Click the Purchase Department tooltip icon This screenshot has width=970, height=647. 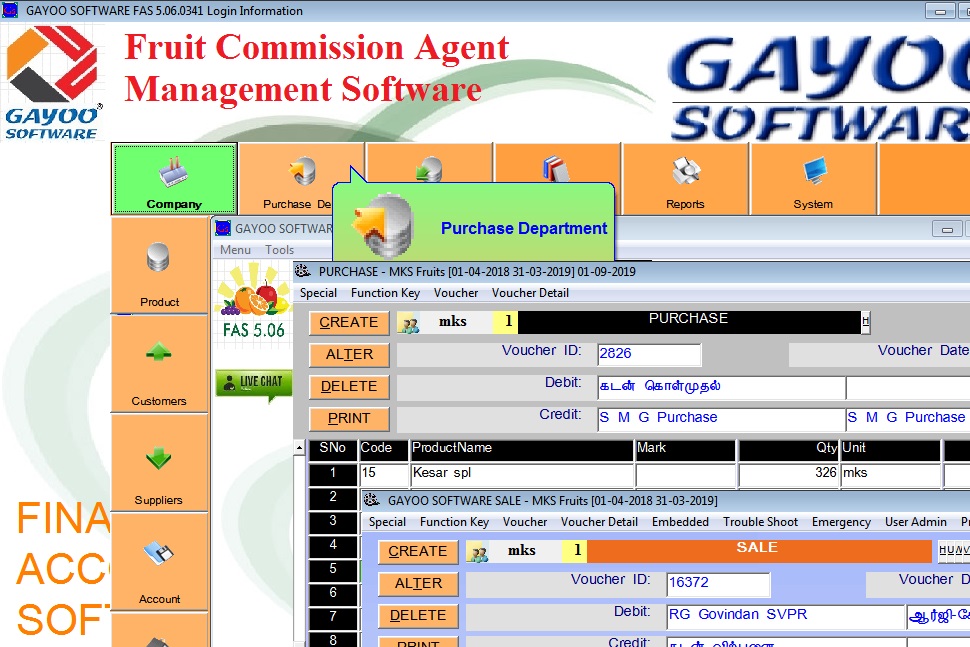tap(381, 226)
